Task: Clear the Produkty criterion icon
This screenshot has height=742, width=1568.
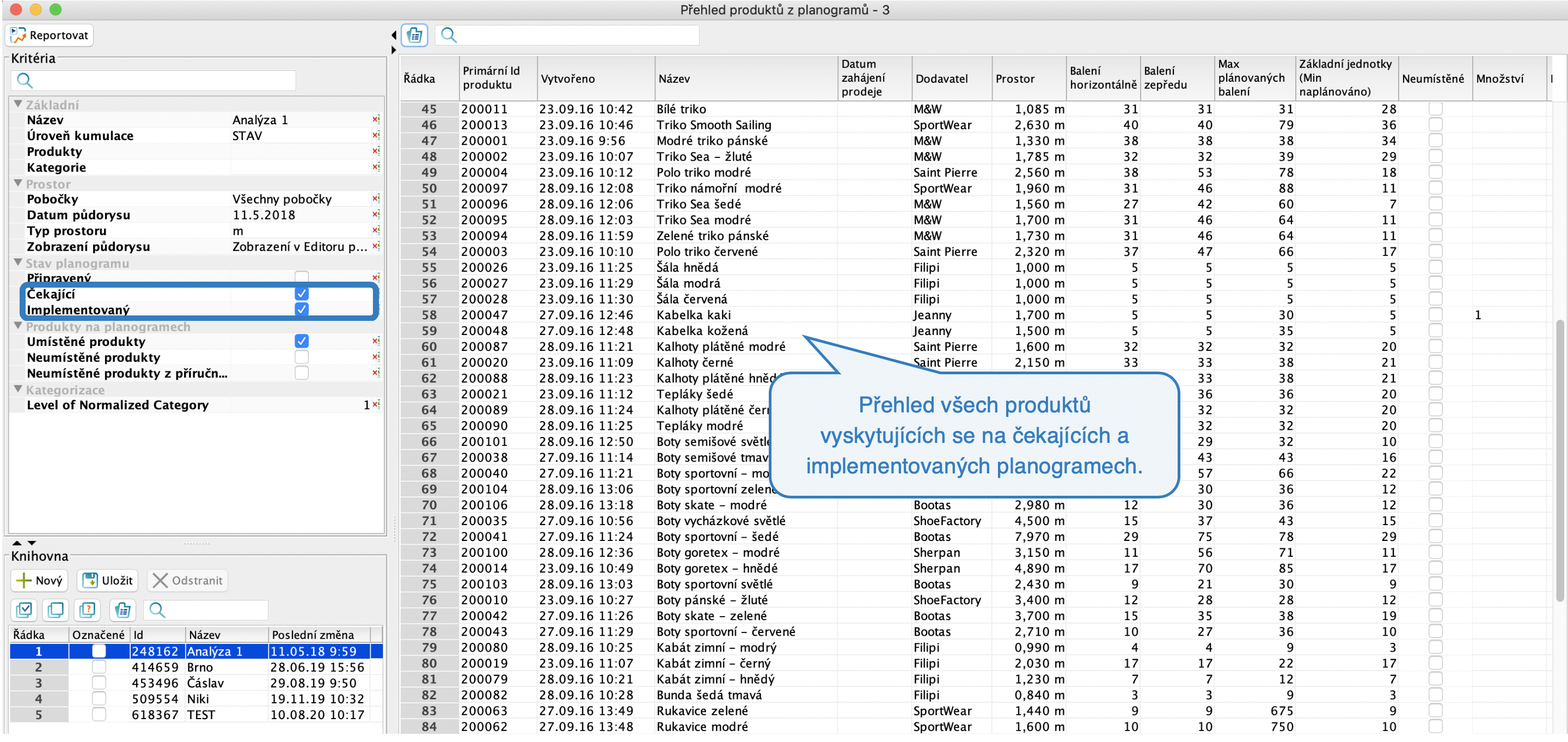Action: click(376, 151)
